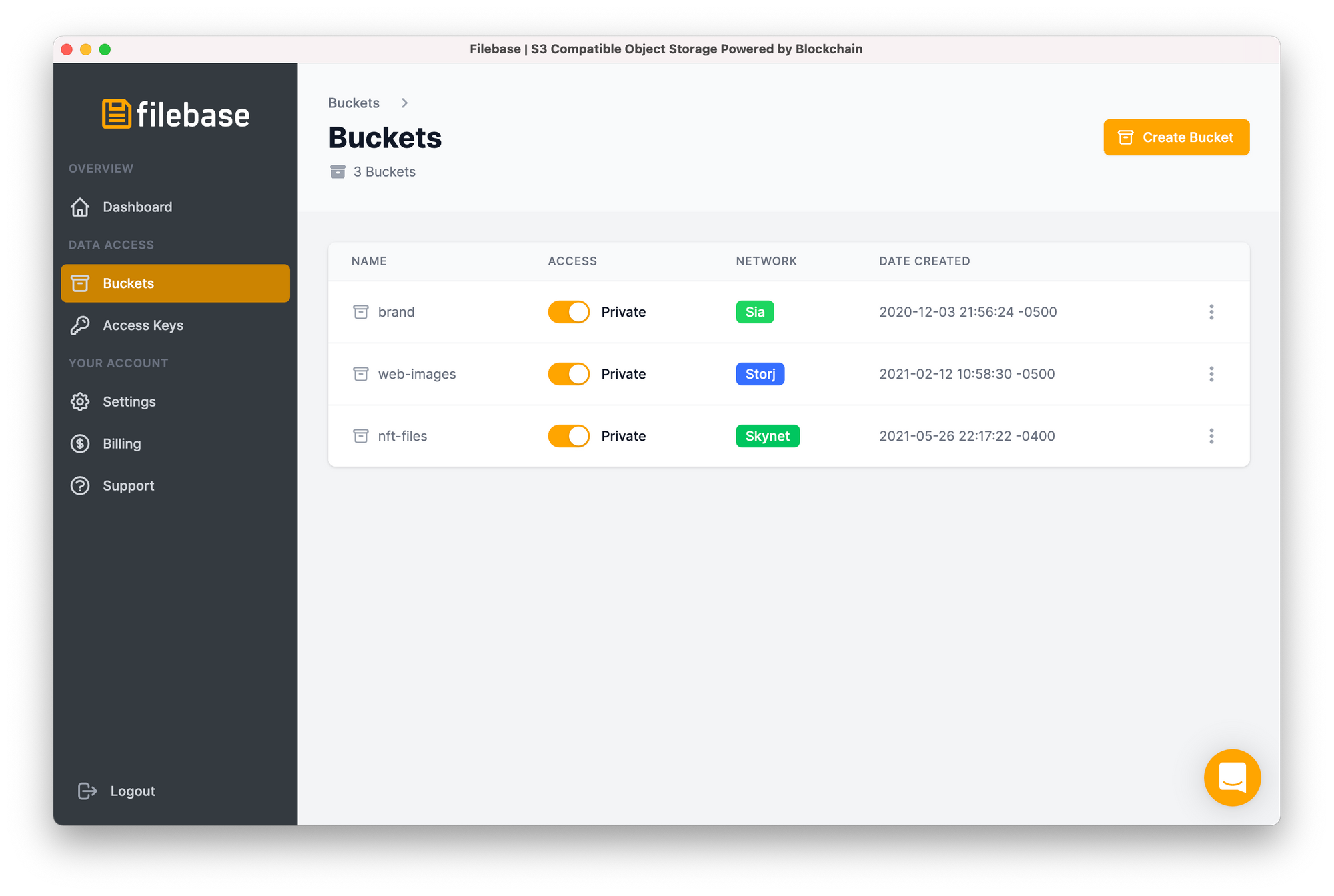Open the Access Keys sidebar label

coord(143,325)
